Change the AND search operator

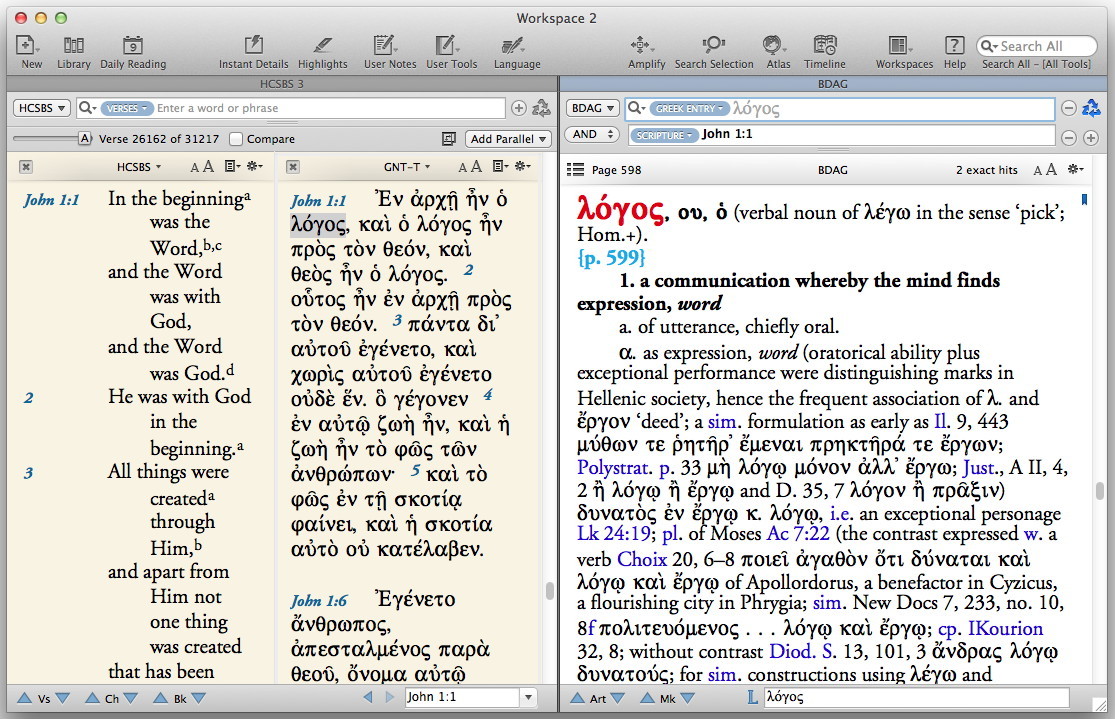(592, 134)
